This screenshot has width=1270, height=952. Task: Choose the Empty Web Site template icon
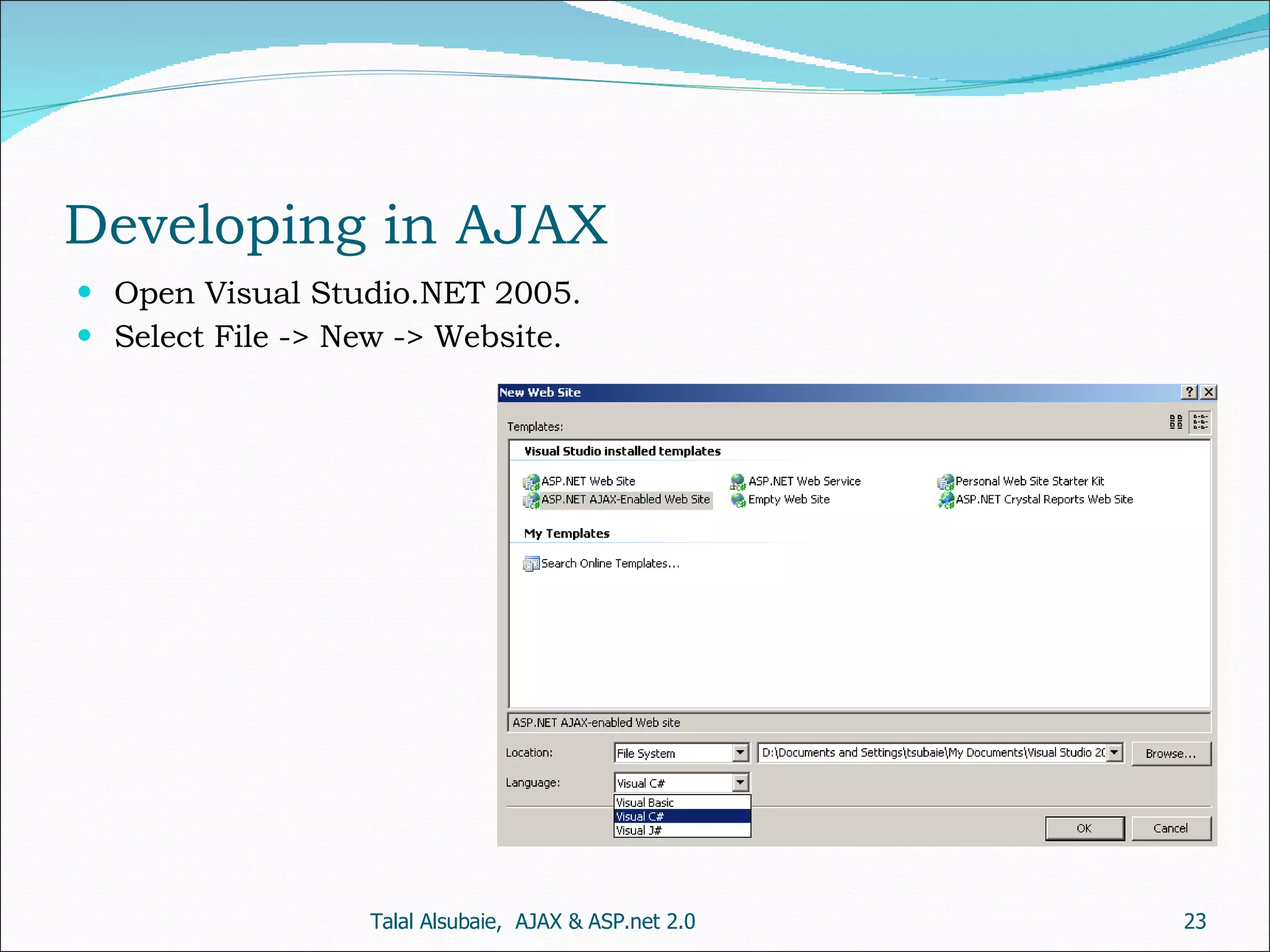click(738, 500)
